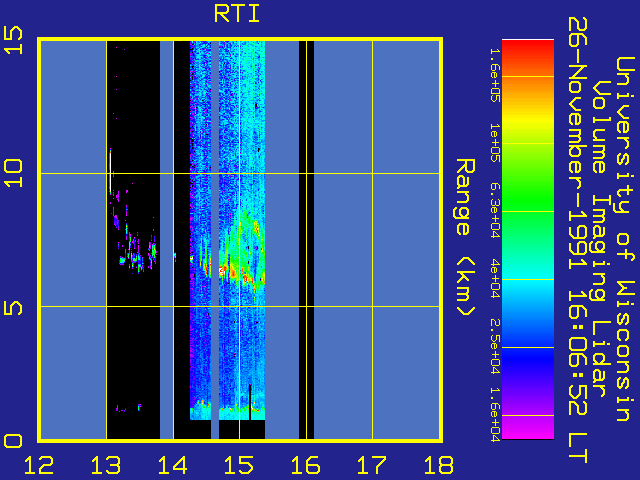Click the Range (km) axis title
The width and height of the screenshot is (640, 480).
(x=465, y=237)
